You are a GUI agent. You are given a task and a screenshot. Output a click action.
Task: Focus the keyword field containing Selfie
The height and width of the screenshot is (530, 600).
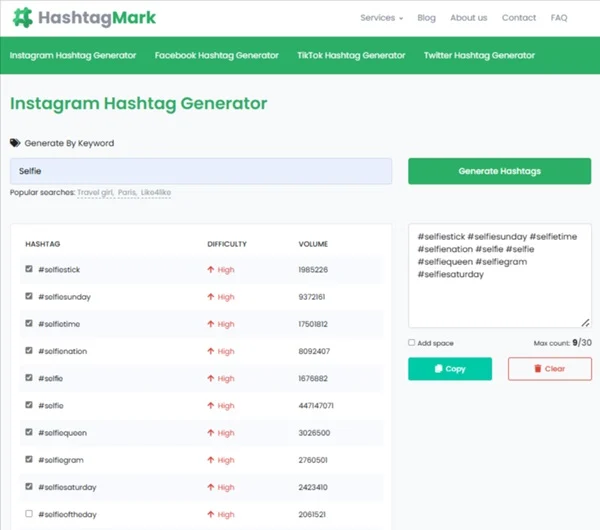point(201,171)
